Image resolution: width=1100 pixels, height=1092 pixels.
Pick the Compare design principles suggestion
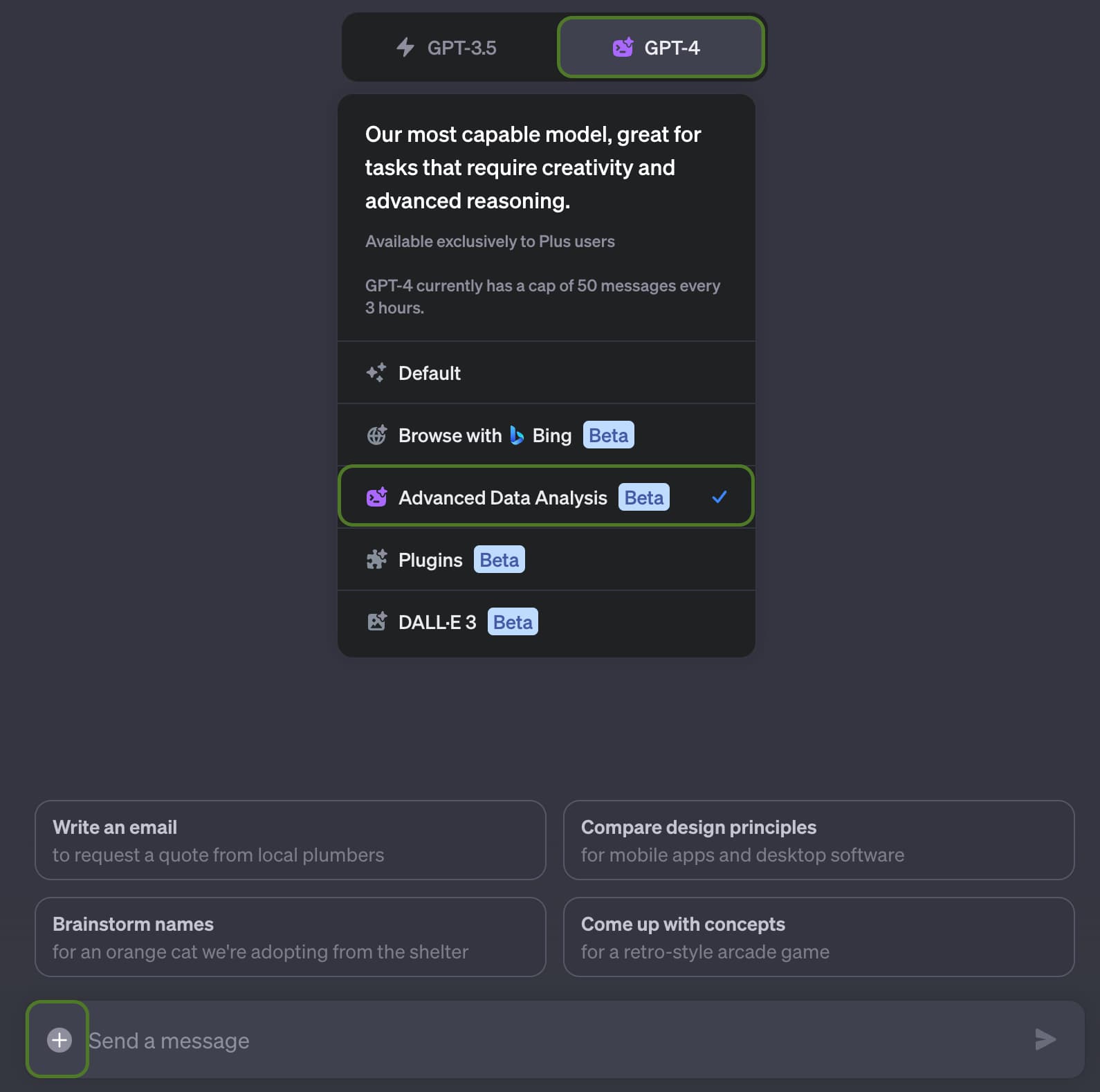818,840
